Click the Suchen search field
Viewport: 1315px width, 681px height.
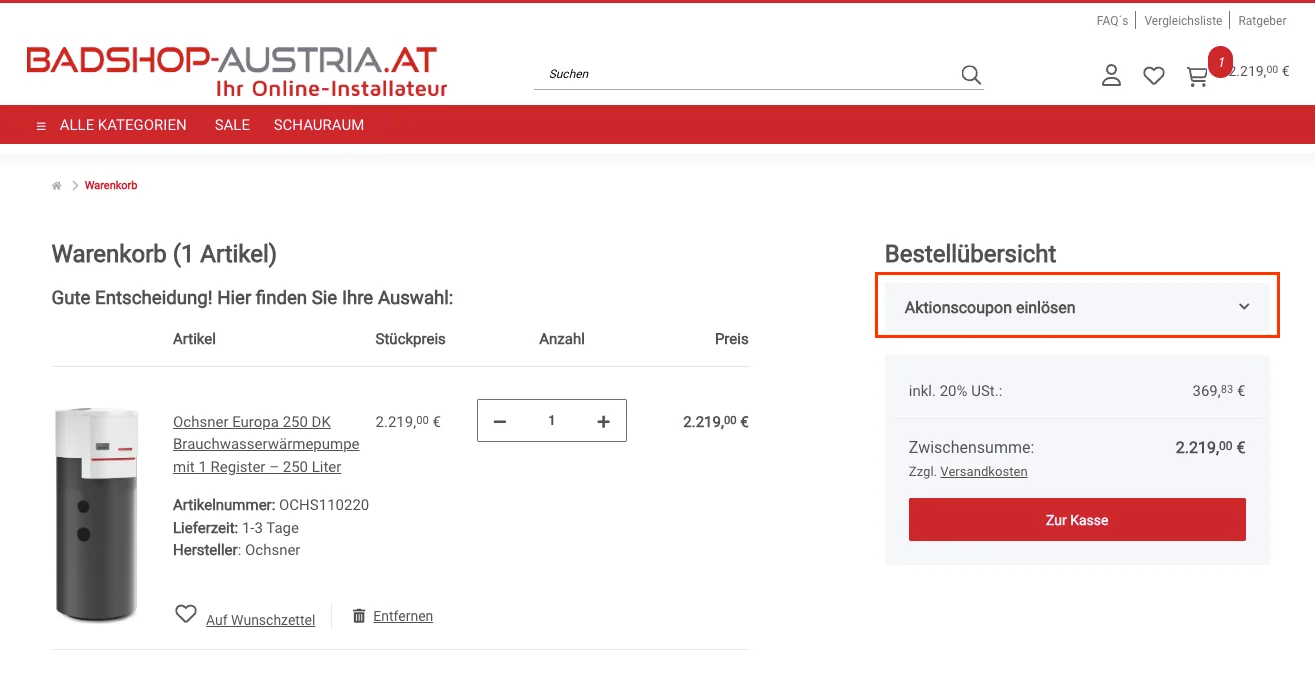tap(745, 74)
